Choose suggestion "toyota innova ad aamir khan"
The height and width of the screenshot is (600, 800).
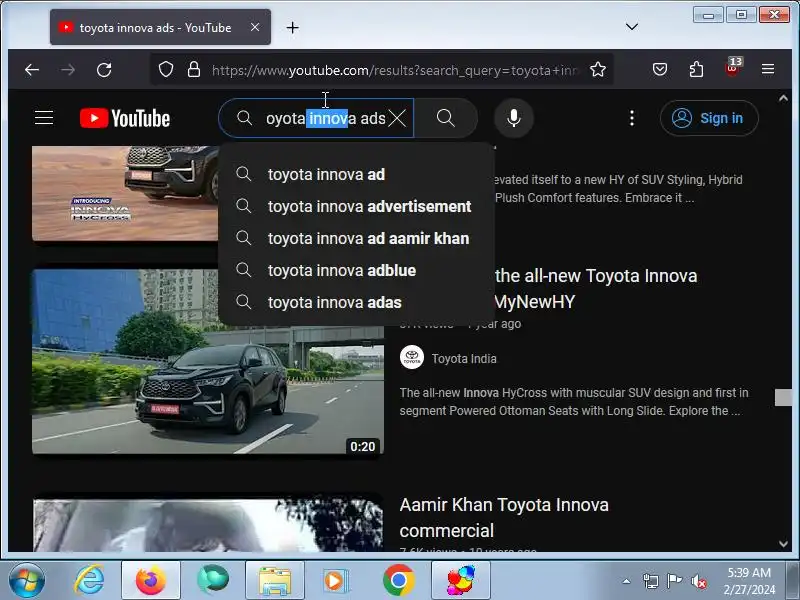click(356, 238)
